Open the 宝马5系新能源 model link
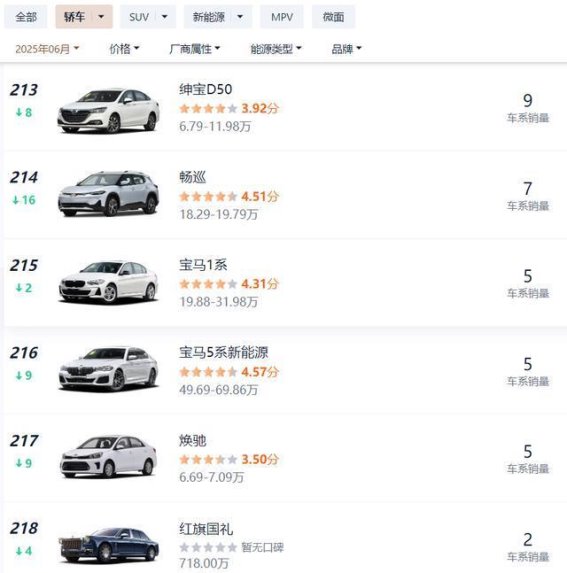Image resolution: width=567 pixels, height=573 pixels. (x=224, y=353)
